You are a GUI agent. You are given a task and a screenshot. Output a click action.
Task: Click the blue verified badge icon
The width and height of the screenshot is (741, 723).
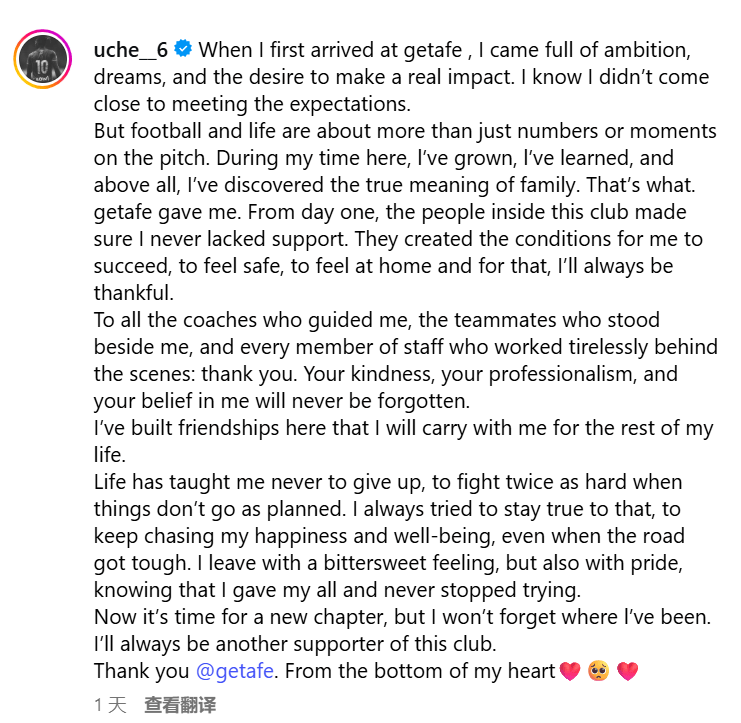(183, 49)
